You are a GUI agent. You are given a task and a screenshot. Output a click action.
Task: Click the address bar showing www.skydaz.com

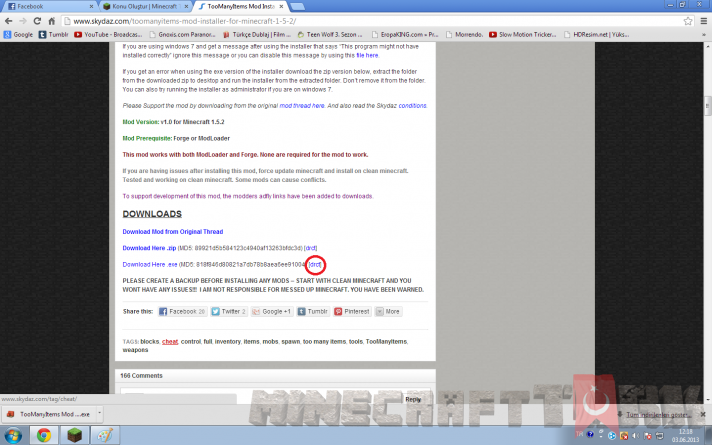point(370,21)
